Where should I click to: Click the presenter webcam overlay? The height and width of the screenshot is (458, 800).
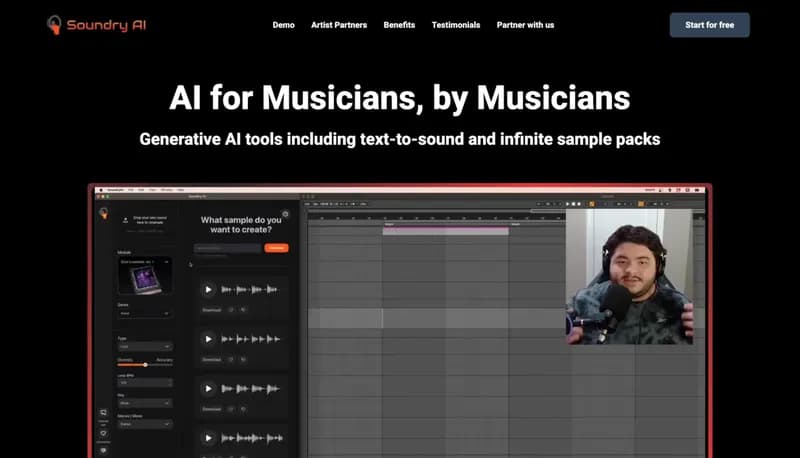tap(630, 277)
